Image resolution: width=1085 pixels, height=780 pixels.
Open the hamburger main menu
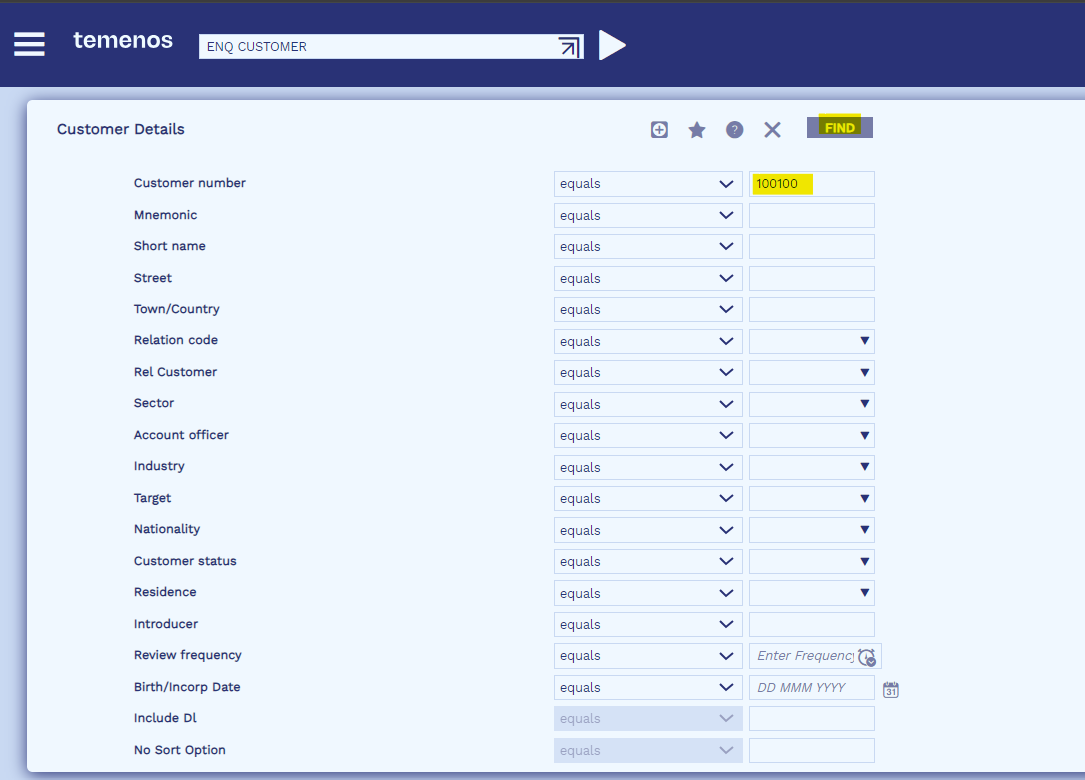point(29,44)
